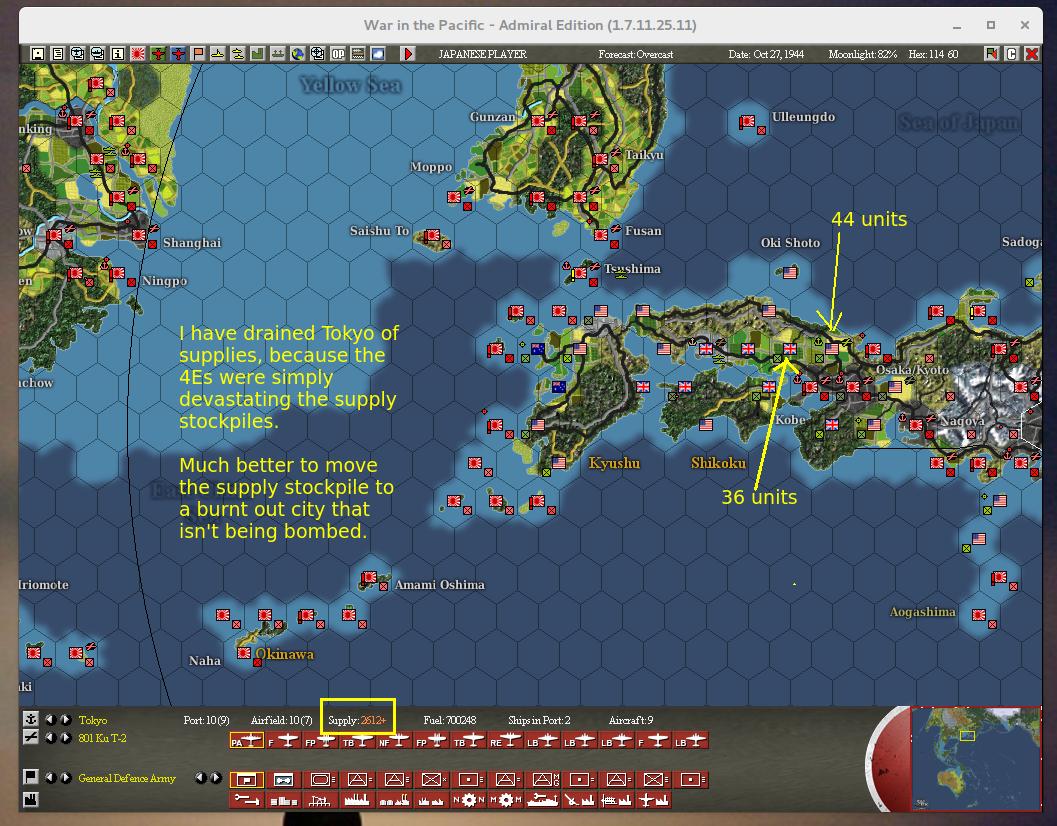Screen dimensions: 1057x826
Task: Click the aircraft factory industry icon
Action: [x=653, y=800]
